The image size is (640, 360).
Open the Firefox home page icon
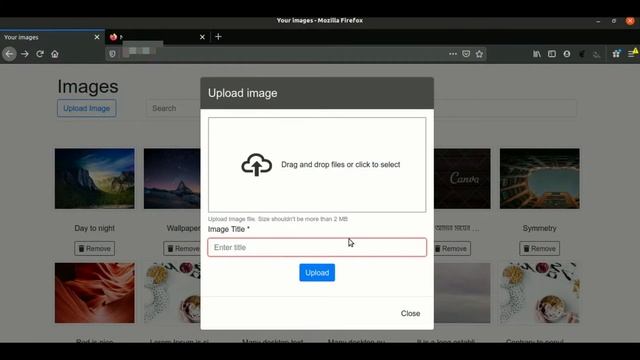pyautogui.click(x=55, y=54)
